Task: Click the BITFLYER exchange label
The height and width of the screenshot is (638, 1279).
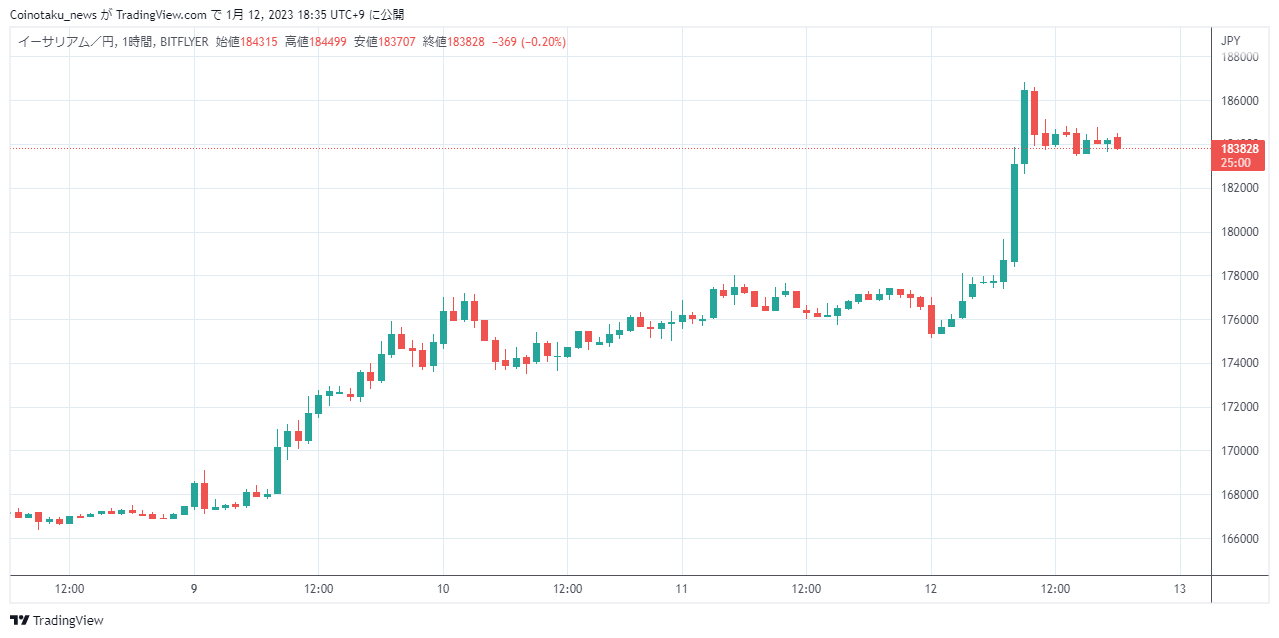Action: tap(185, 42)
